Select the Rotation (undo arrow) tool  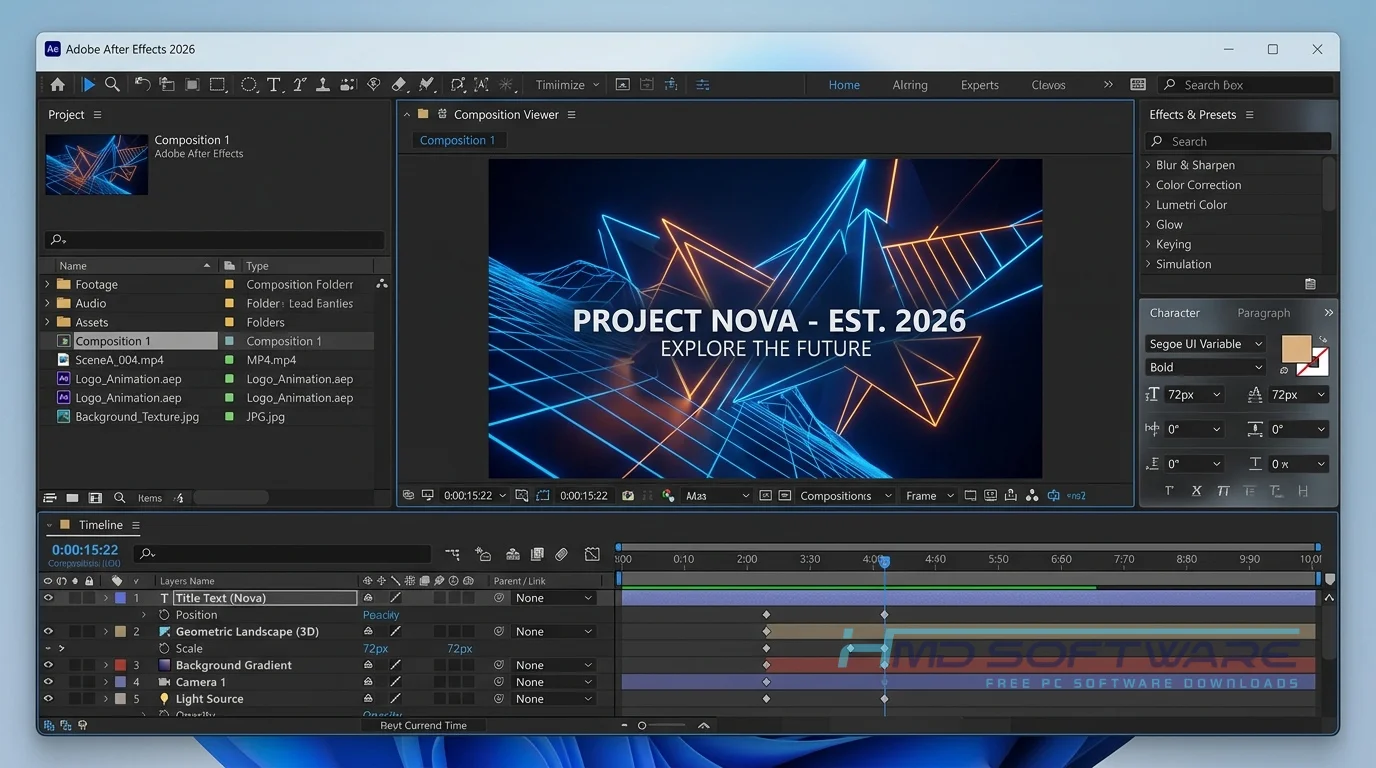click(x=142, y=85)
